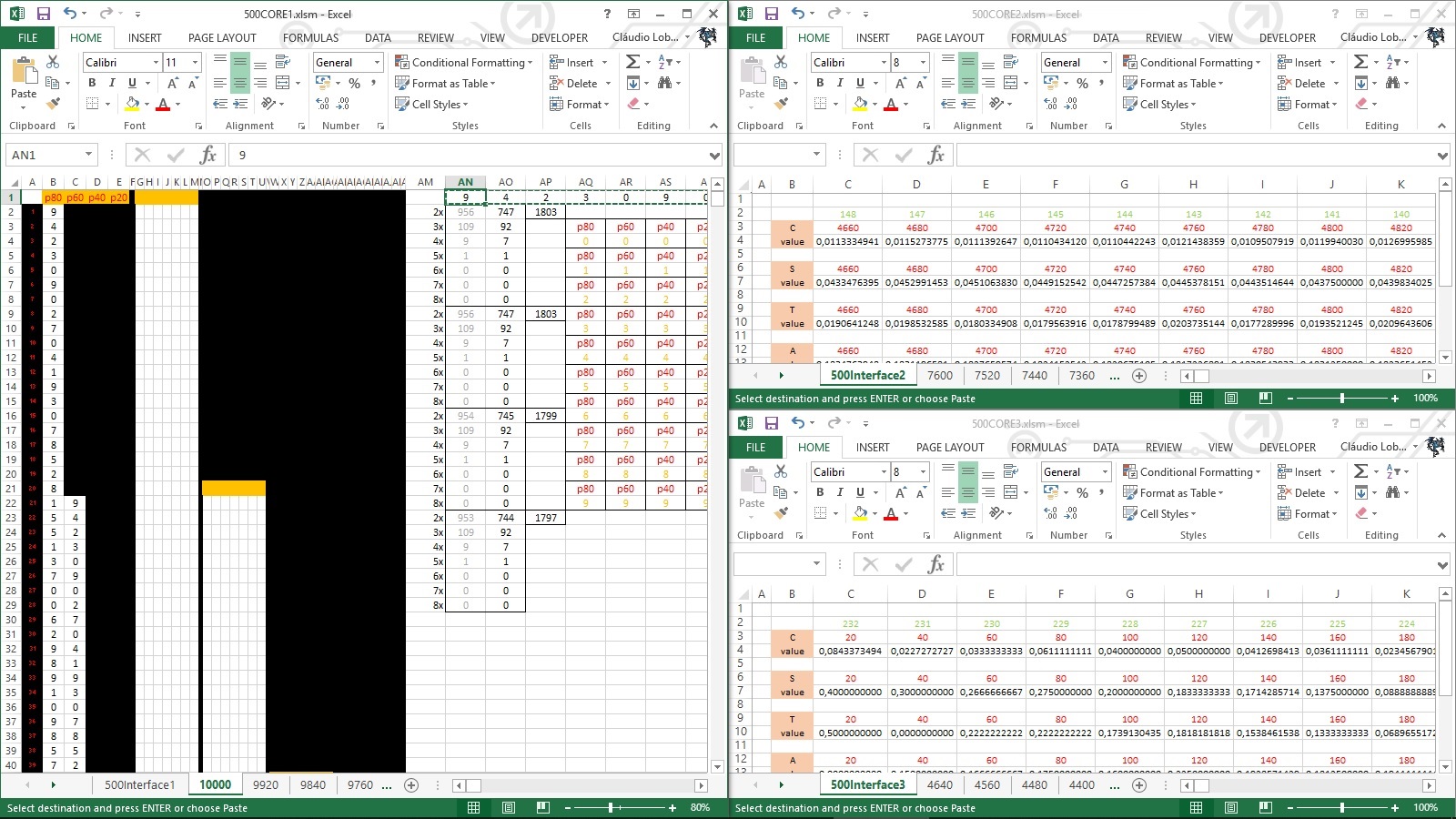Click AutoSum sigma in 500CORE2 ribbon
1456x819 pixels.
(x=1360, y=62)
